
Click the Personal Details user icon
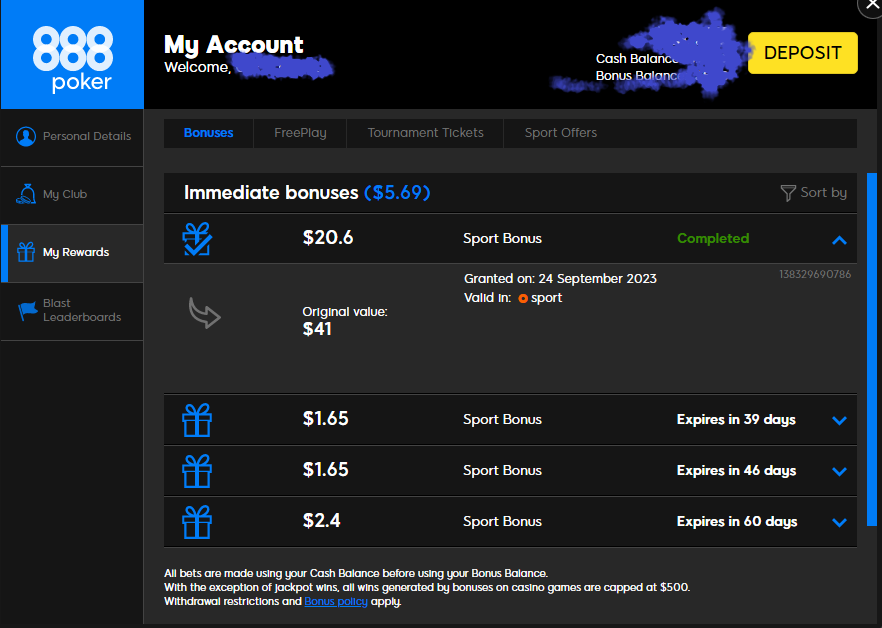point(26,137)
